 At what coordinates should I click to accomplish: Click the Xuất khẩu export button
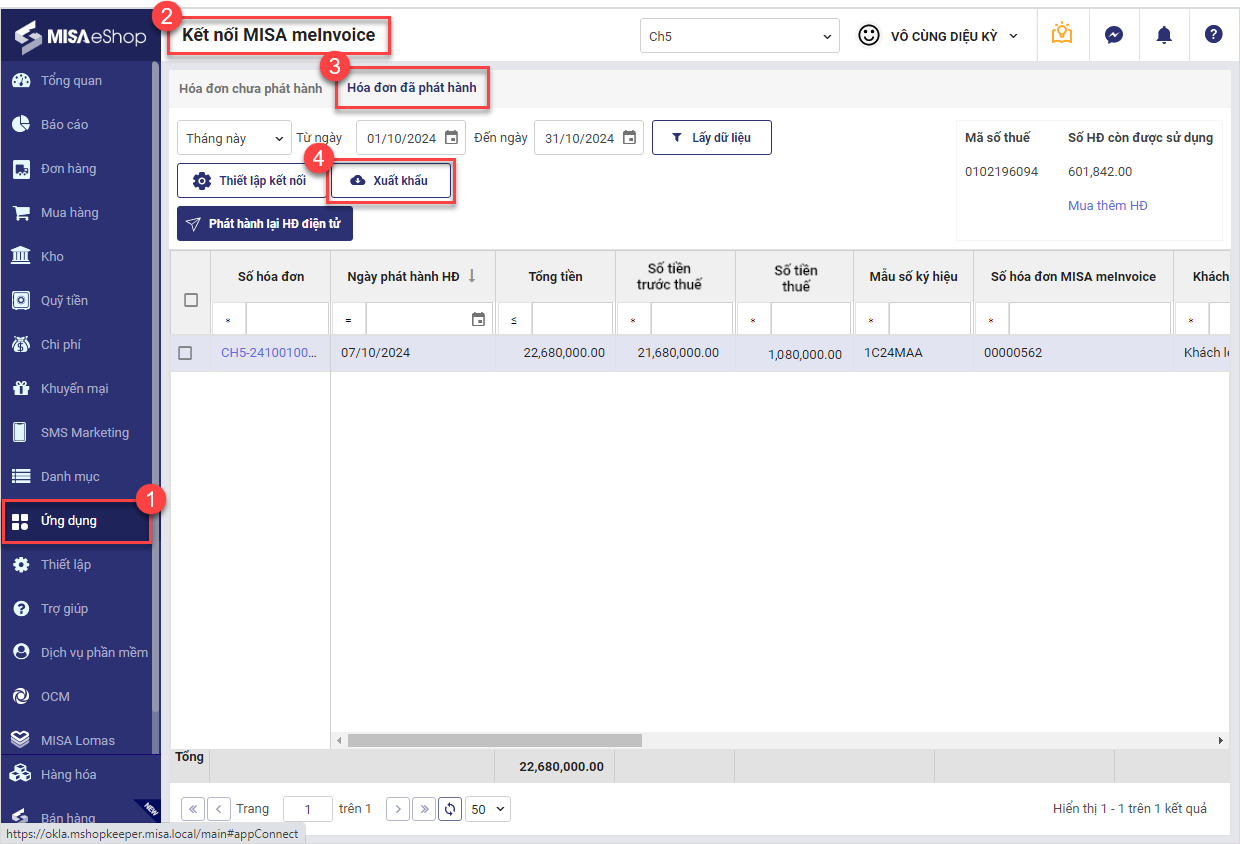coord(390,181)
